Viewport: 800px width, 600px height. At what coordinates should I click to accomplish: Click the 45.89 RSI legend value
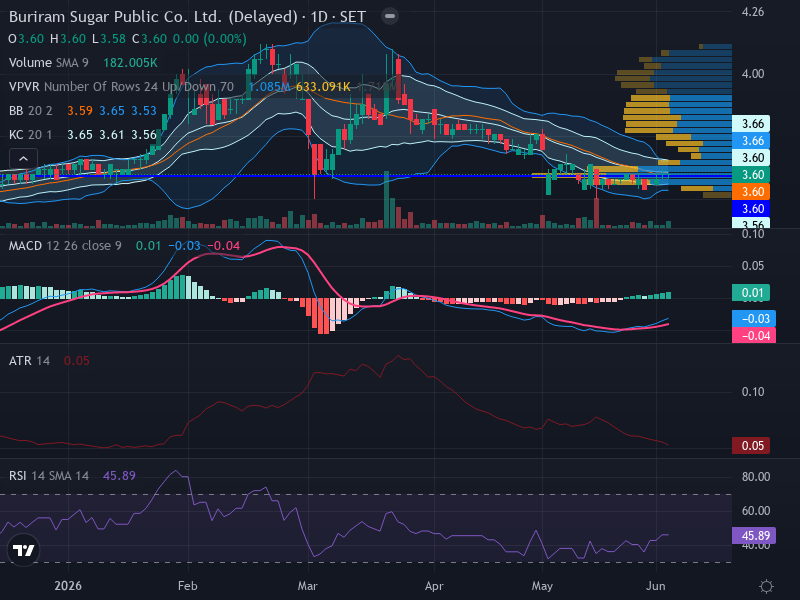(119, 476)
